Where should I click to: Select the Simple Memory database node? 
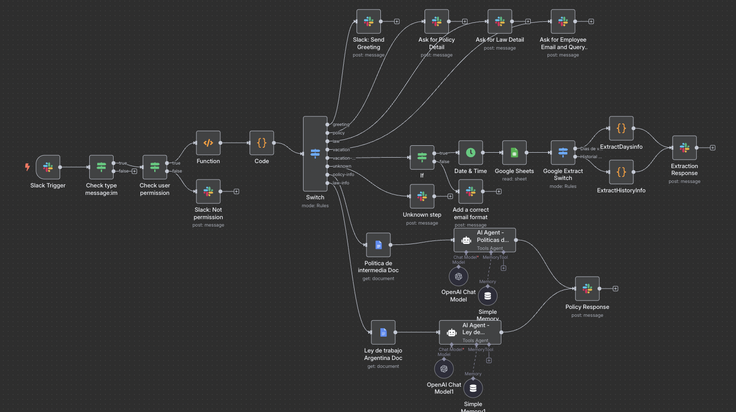[488, 296]
